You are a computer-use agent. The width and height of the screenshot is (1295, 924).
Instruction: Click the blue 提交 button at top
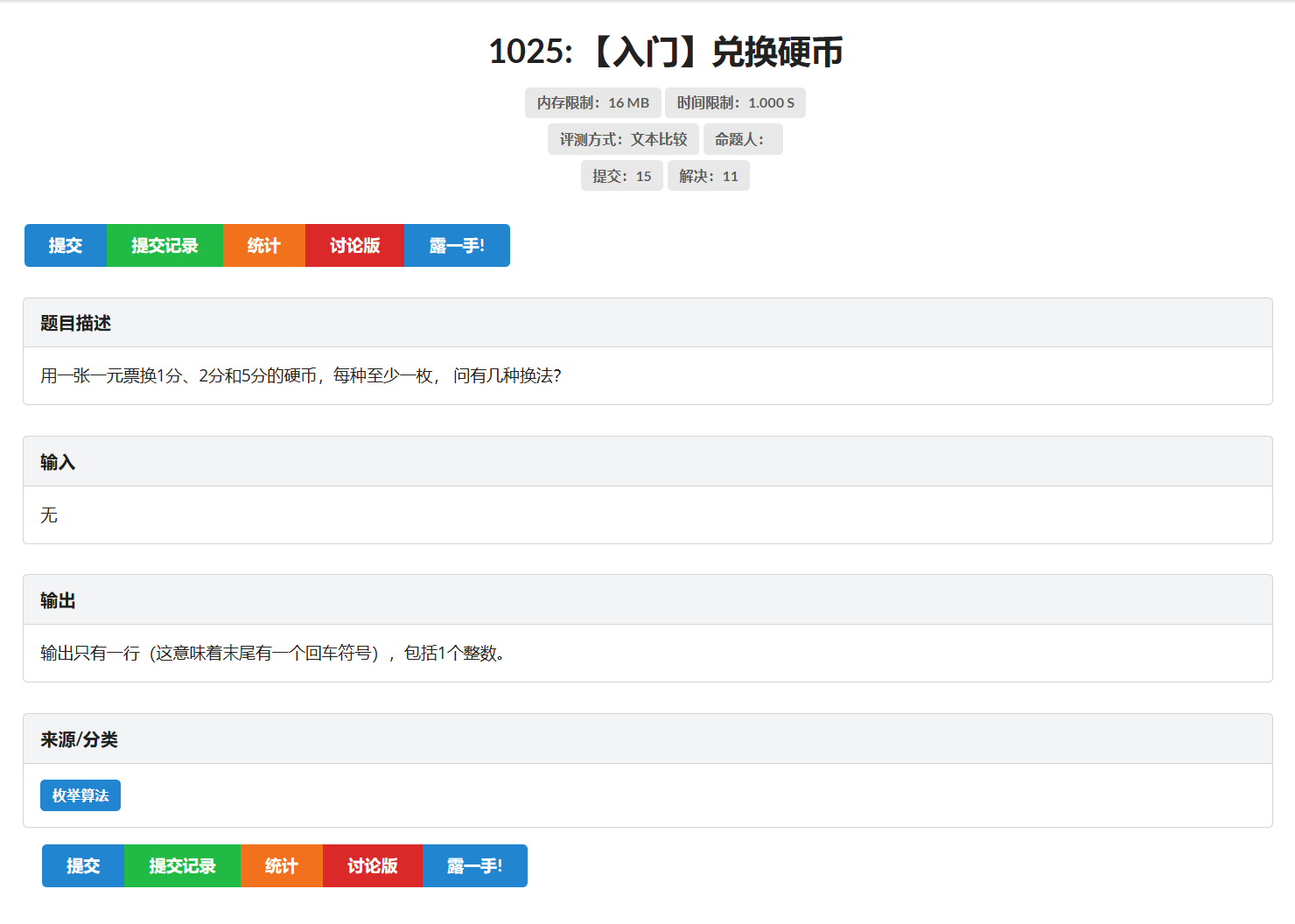(65, 246)
